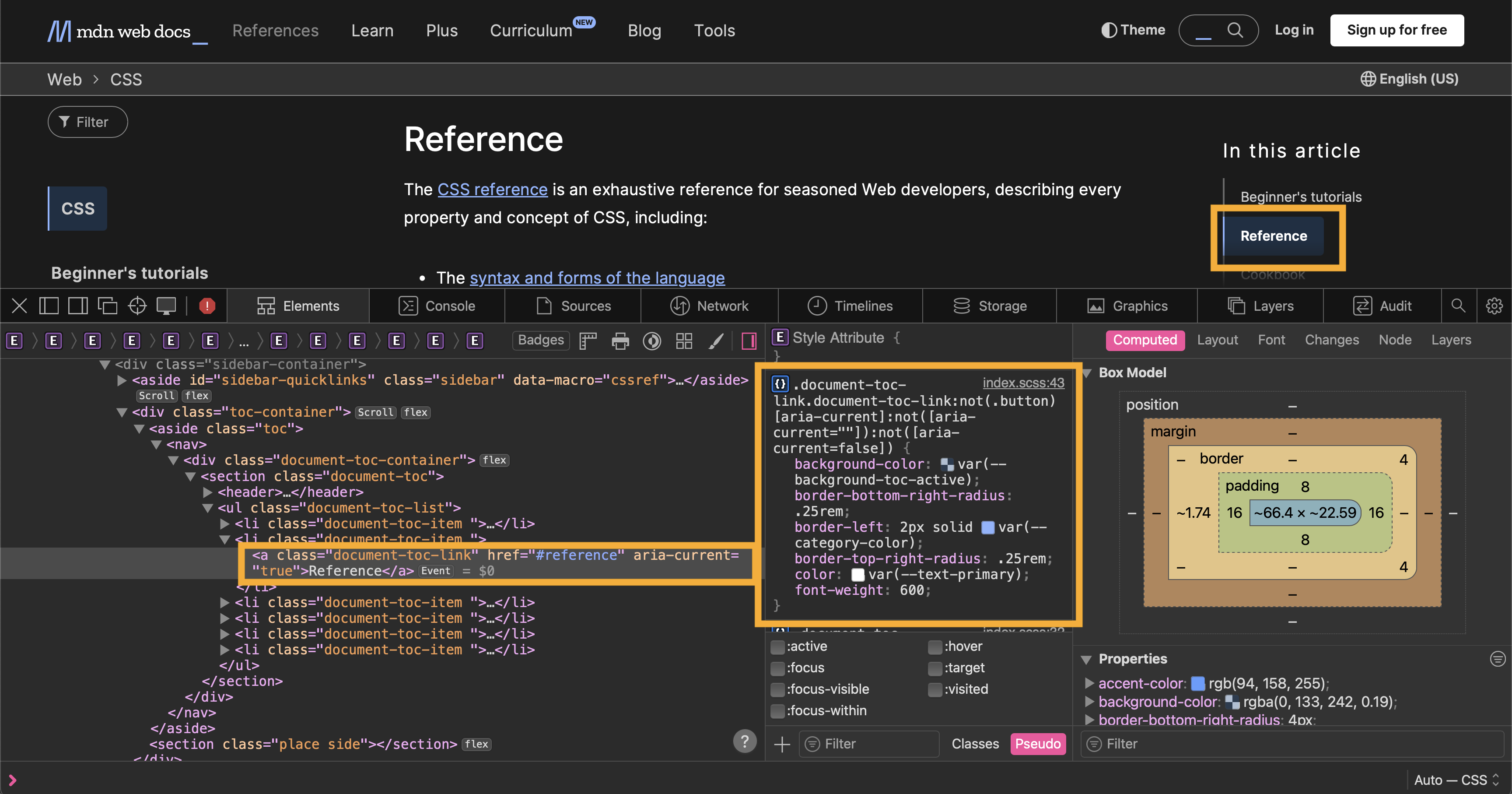Toggle appearance contrast icon in the Elements toolbar
This screenshot has height=794, width=1512.
(x=652, y=341)
